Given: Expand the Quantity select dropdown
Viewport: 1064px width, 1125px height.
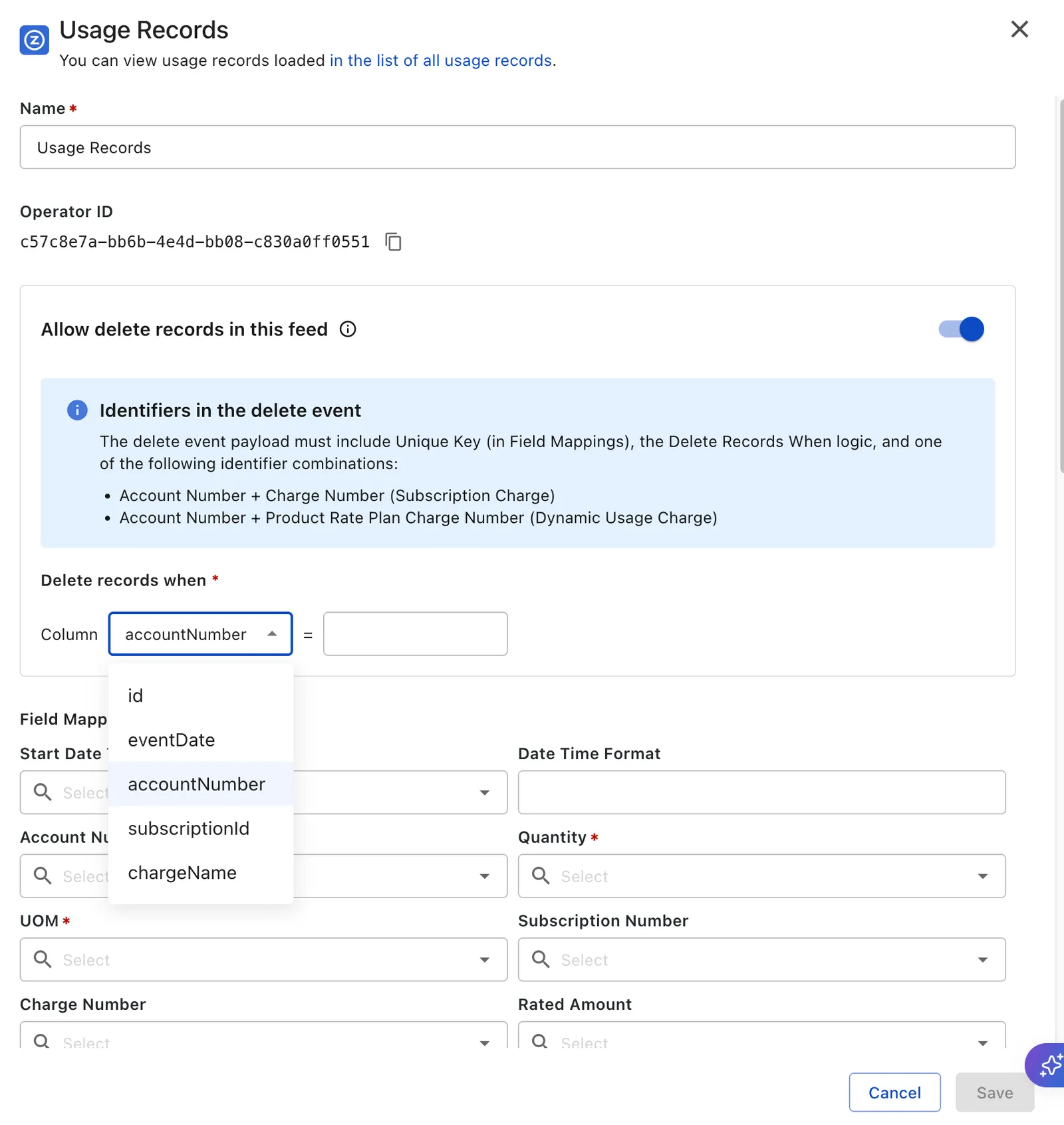Looking at the screenshot, I should click(x=983, y=876).
